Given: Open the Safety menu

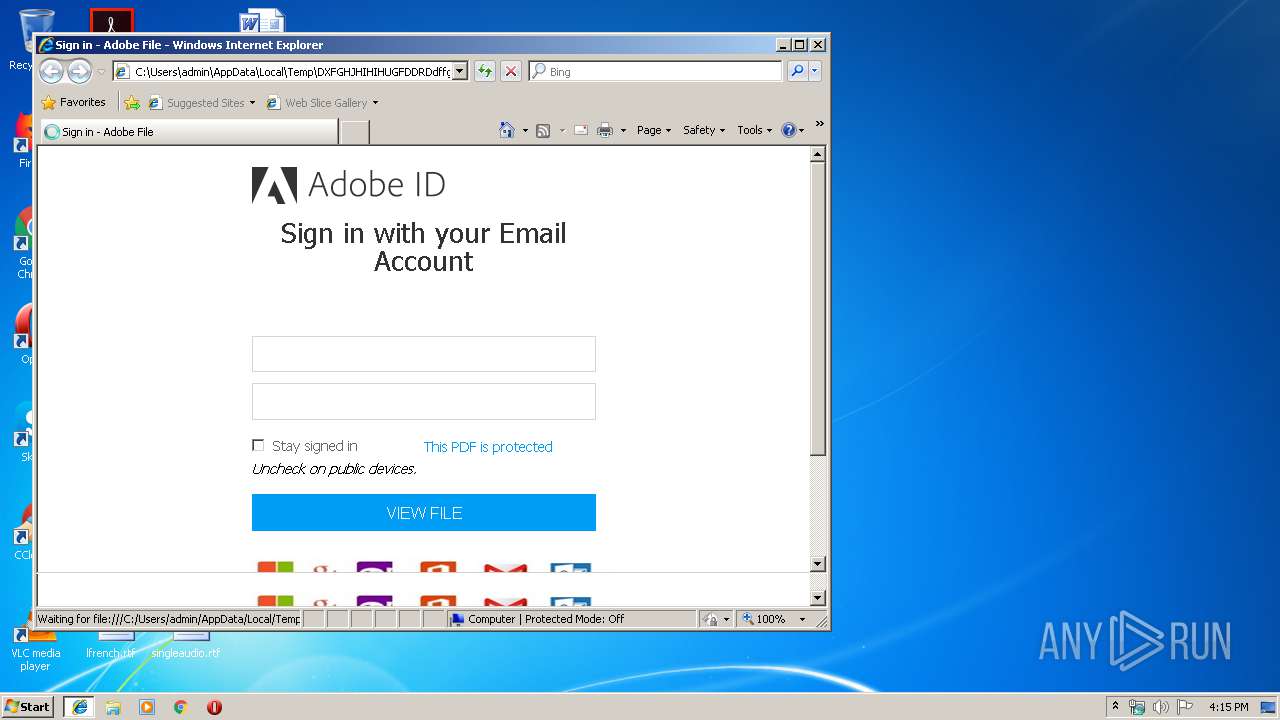Looking at the screenshot, I should pos(704,130).
